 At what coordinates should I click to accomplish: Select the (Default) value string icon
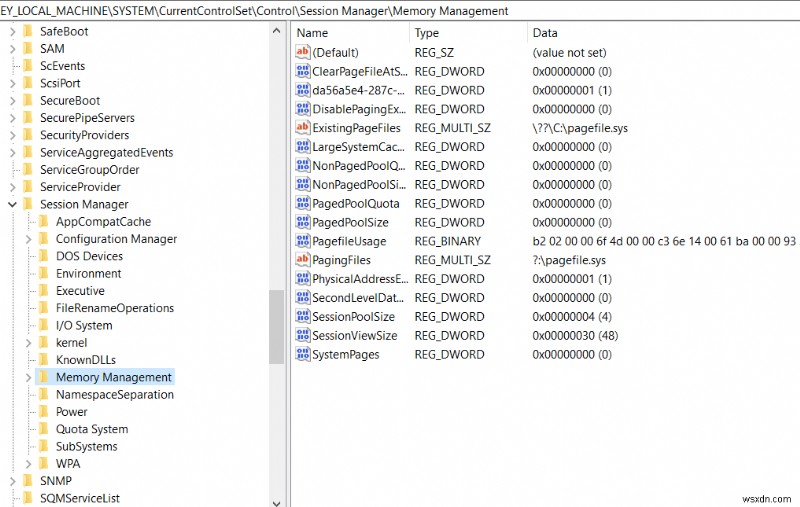click(303, 52)
